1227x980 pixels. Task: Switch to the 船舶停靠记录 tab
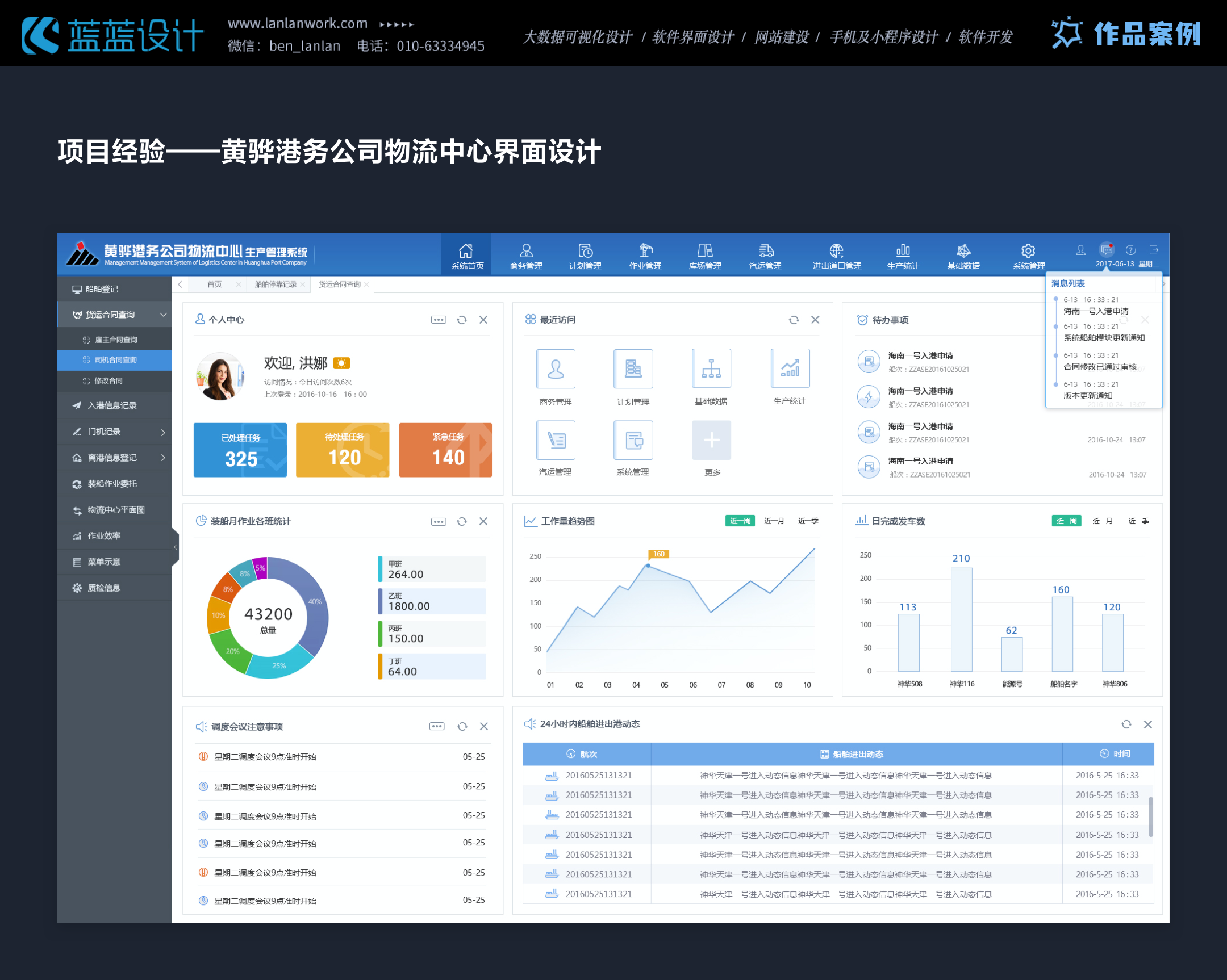point(276,284)
